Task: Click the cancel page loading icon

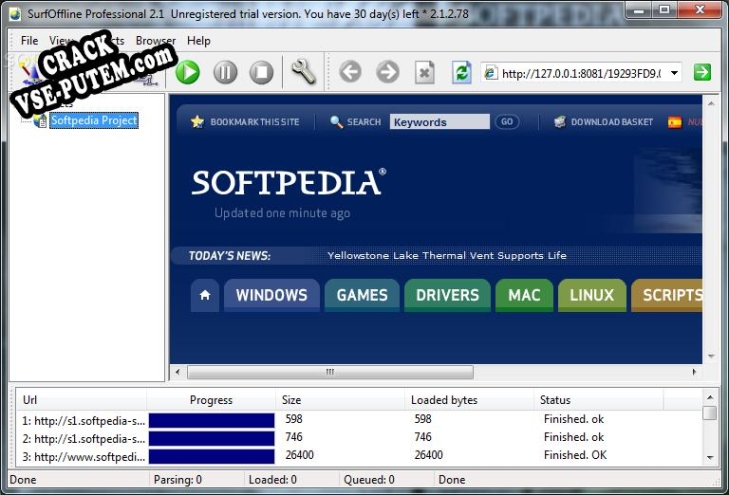Action: click(x=425, y=72)
